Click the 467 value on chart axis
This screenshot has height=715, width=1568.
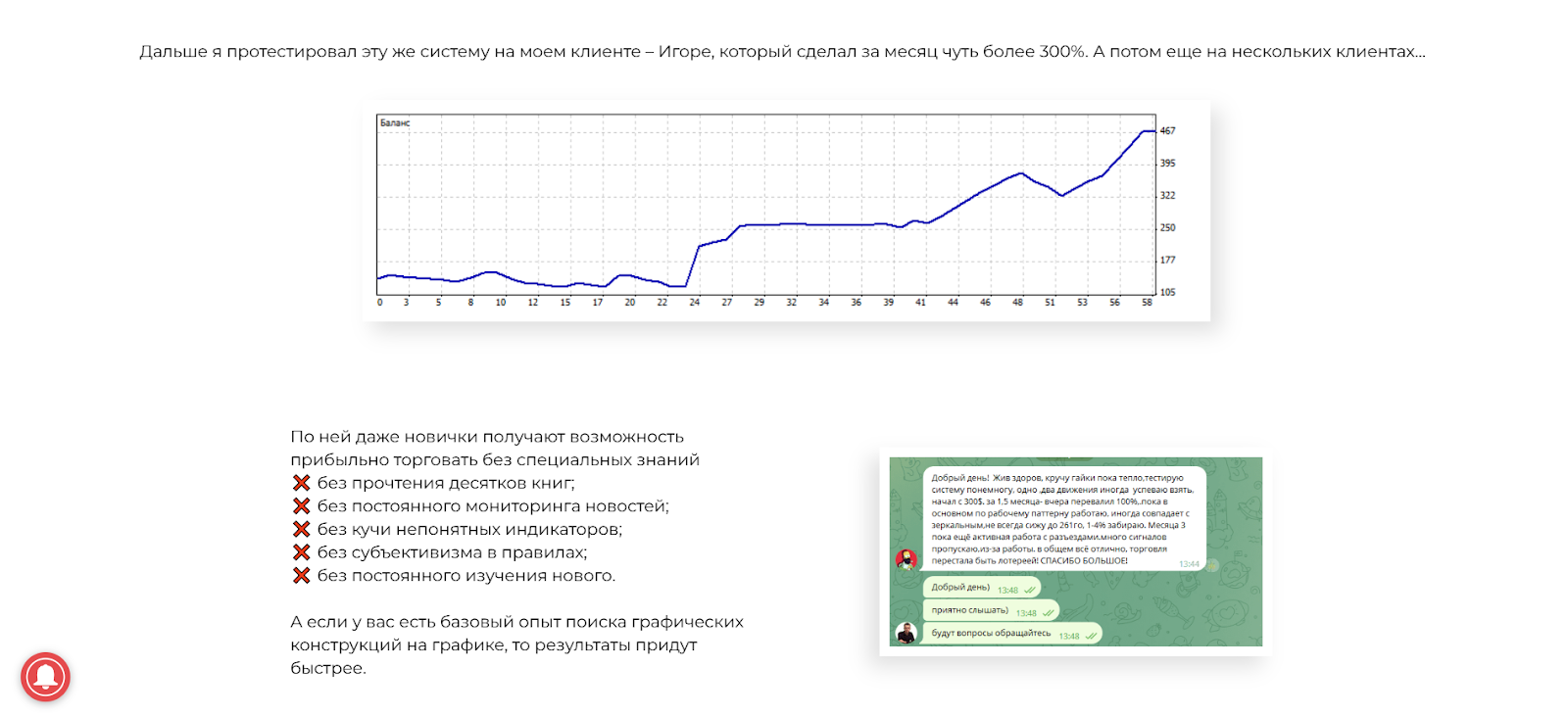(1167, 130)
